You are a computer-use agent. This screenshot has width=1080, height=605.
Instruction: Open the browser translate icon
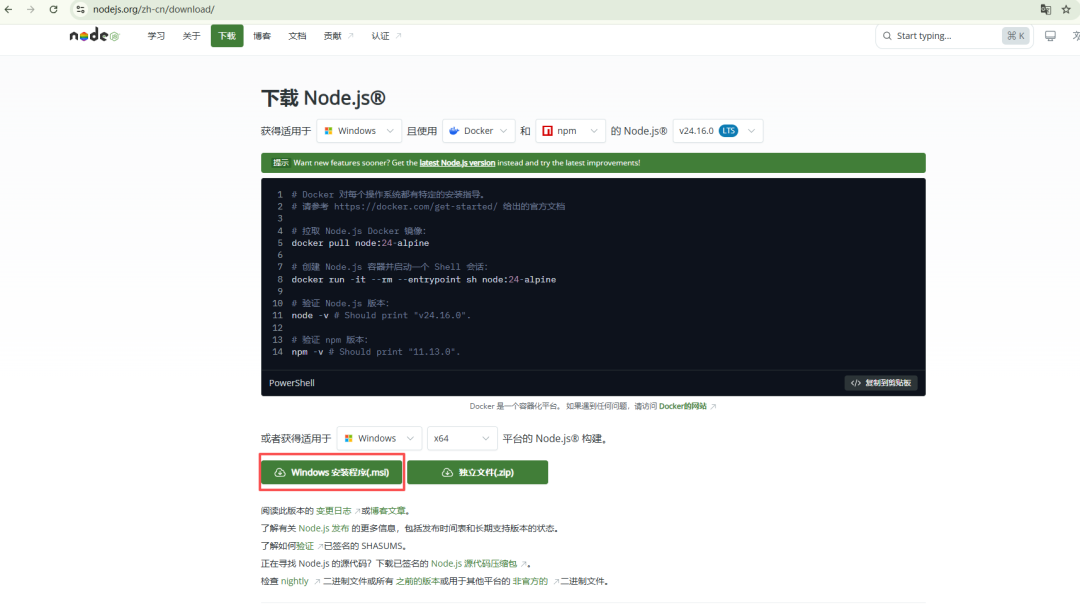coord(1046,10)
